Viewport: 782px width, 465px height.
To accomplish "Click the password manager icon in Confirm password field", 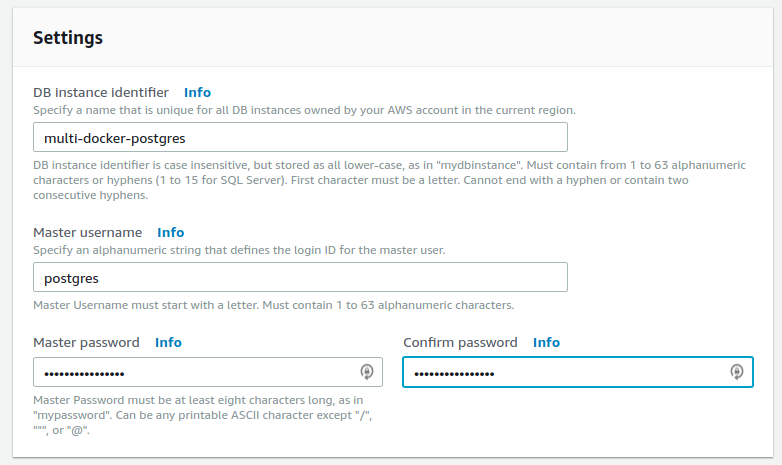I will click(x=737, y=372).
